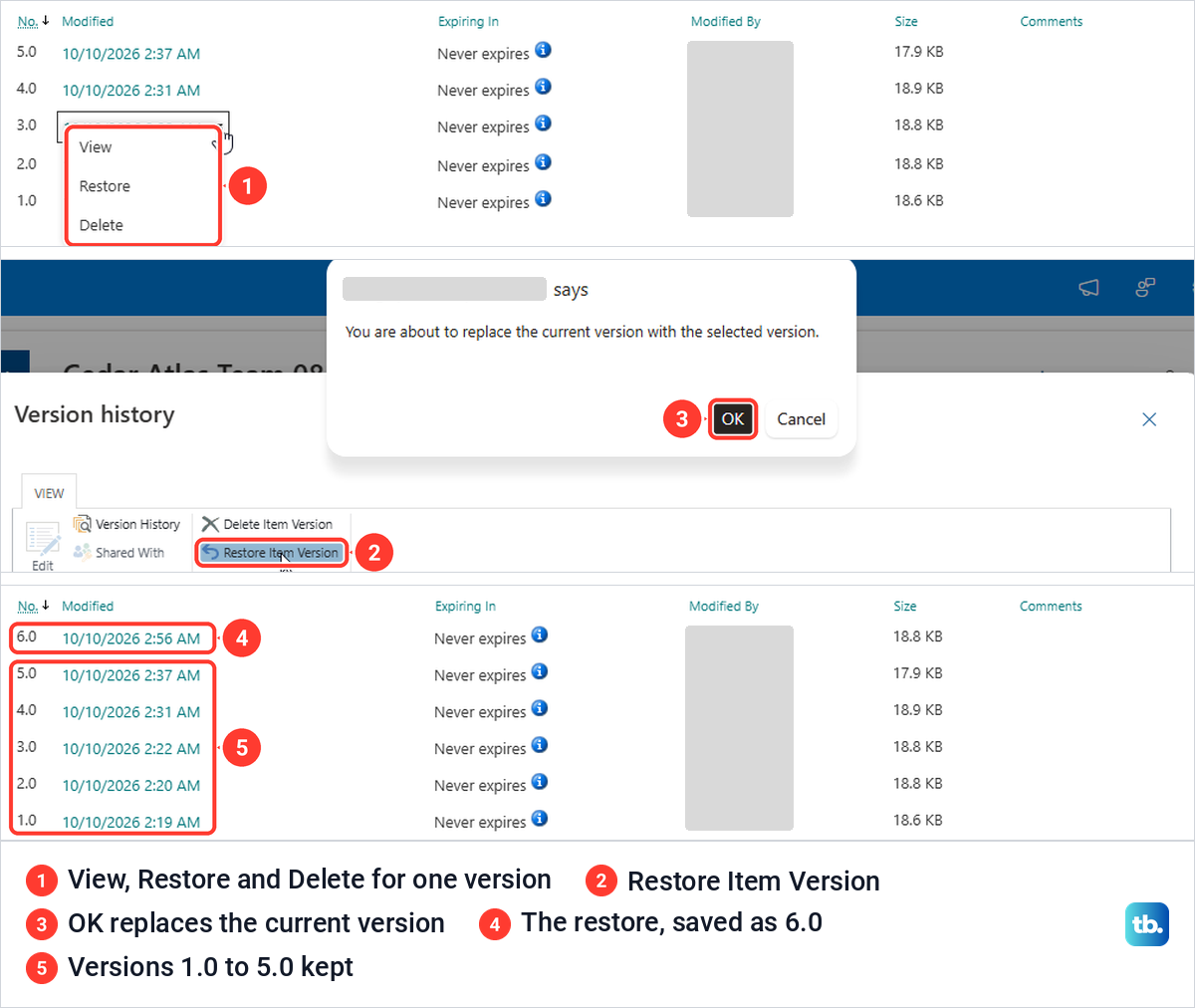Open 10/10/2026 2:37 AM link in list with open menu
The width and height of the screenshot is (1195, 1008).
(131, 54)
